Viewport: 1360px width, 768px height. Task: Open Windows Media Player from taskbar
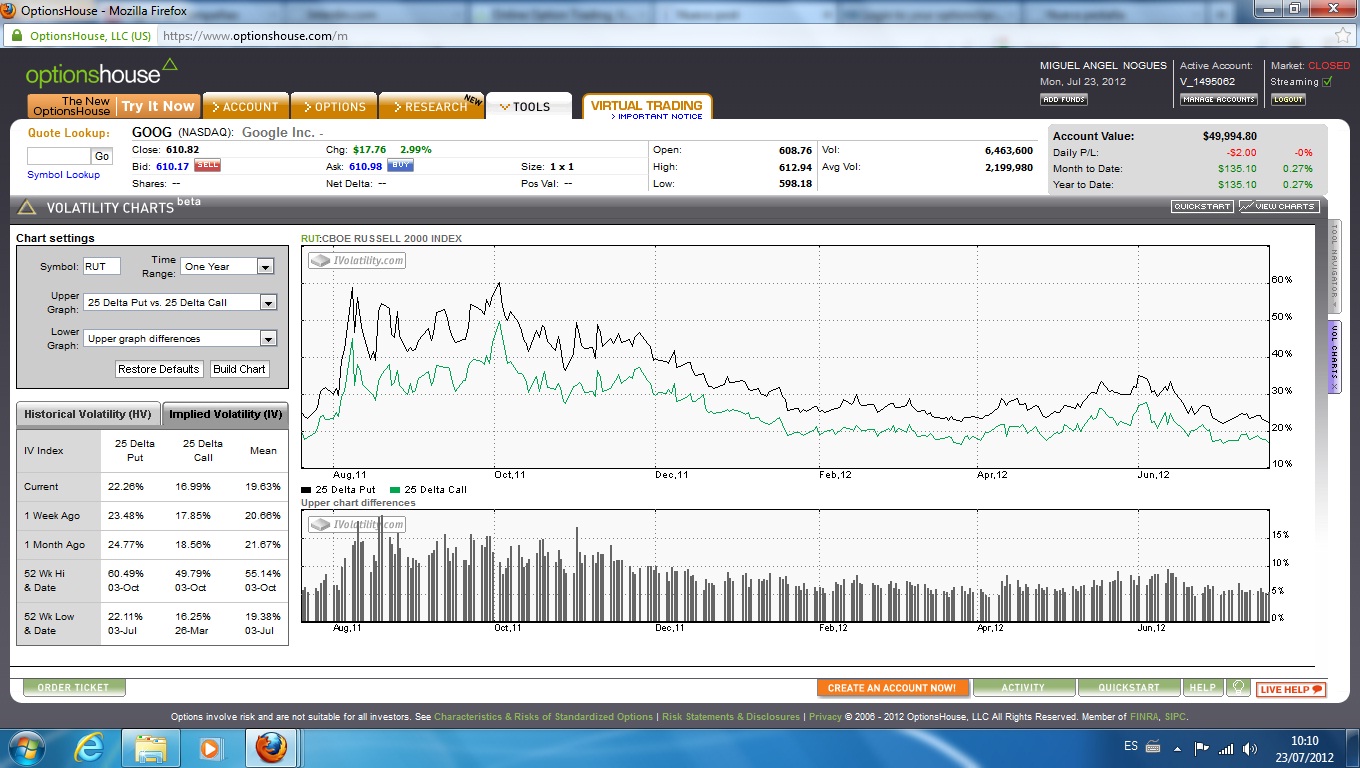210,747
